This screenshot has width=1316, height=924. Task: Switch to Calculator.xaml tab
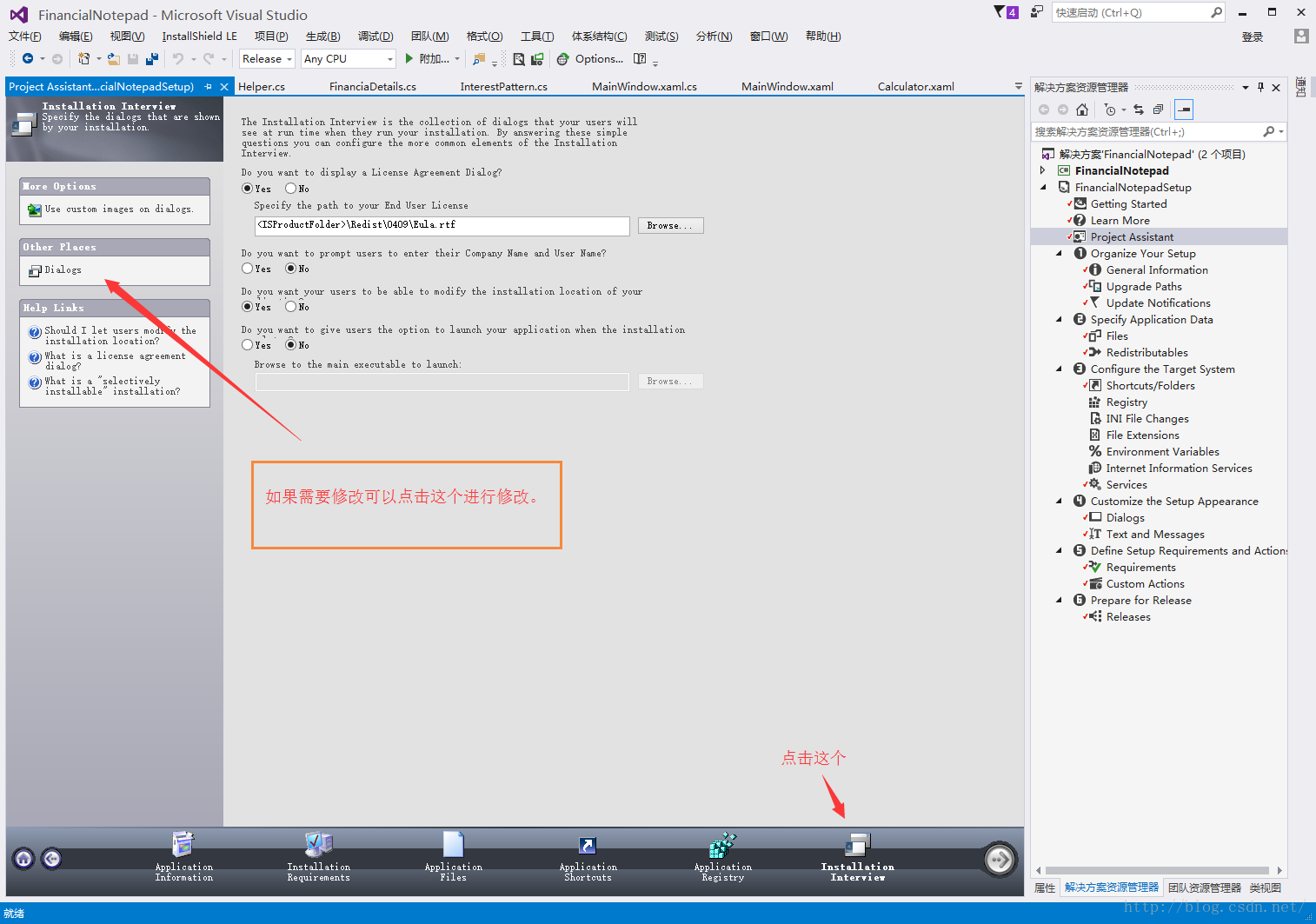(x=915, y=87)
